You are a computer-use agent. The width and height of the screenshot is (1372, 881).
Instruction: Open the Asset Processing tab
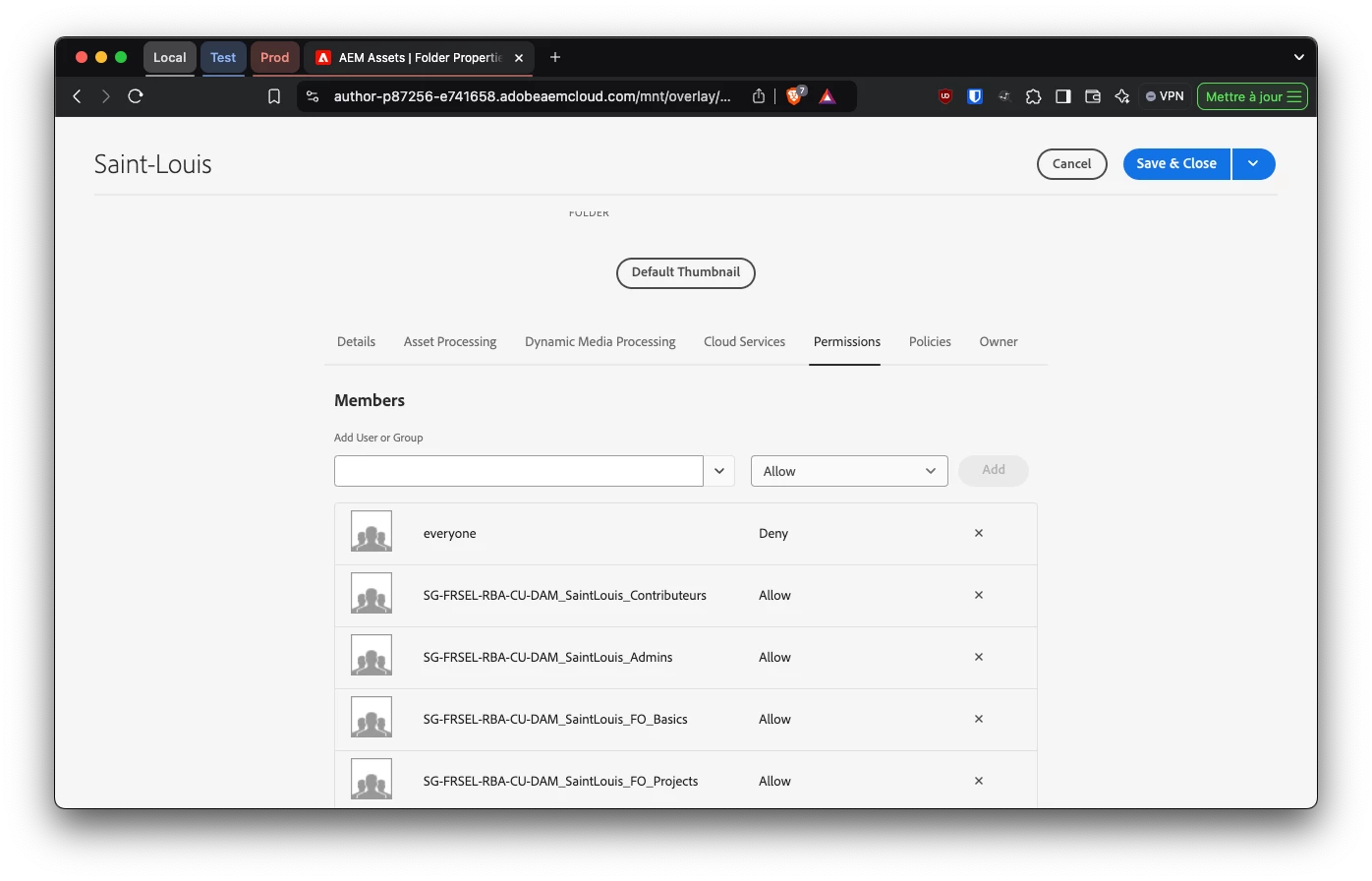coord(450,342)
